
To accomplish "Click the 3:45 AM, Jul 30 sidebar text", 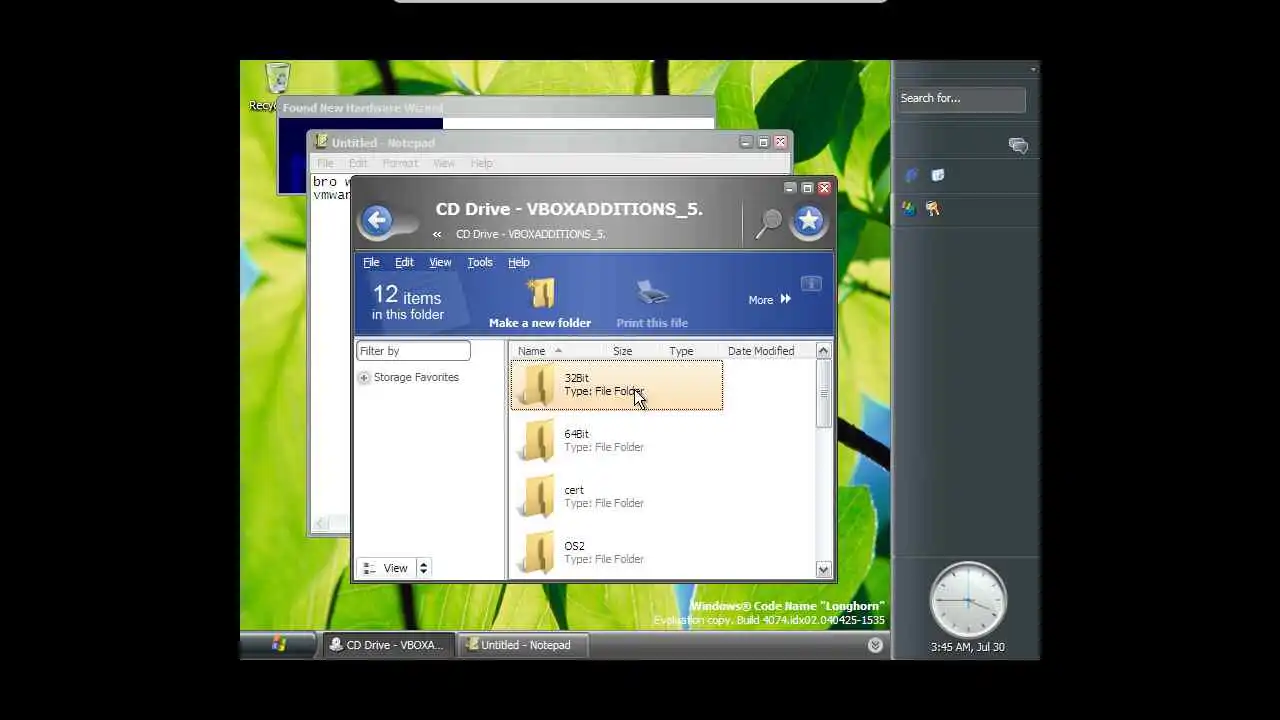I will [967, 647].
